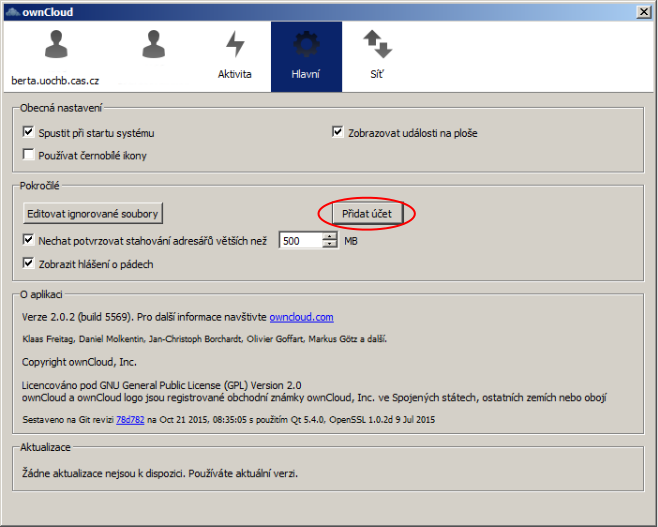Toggle Zobrazit hlášení o pádech checkbox

[29, 264]
